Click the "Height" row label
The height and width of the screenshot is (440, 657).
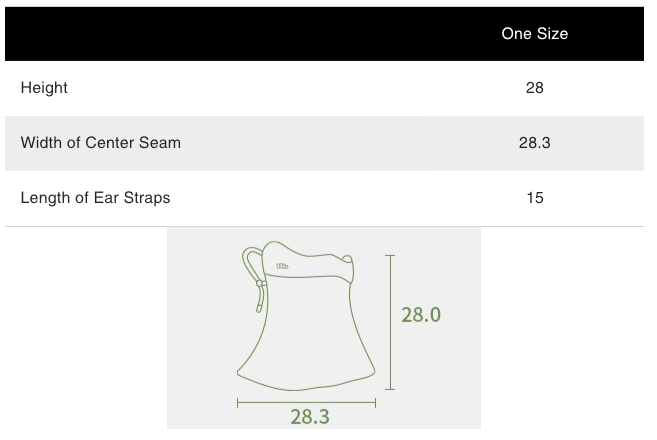click(44, 88)
